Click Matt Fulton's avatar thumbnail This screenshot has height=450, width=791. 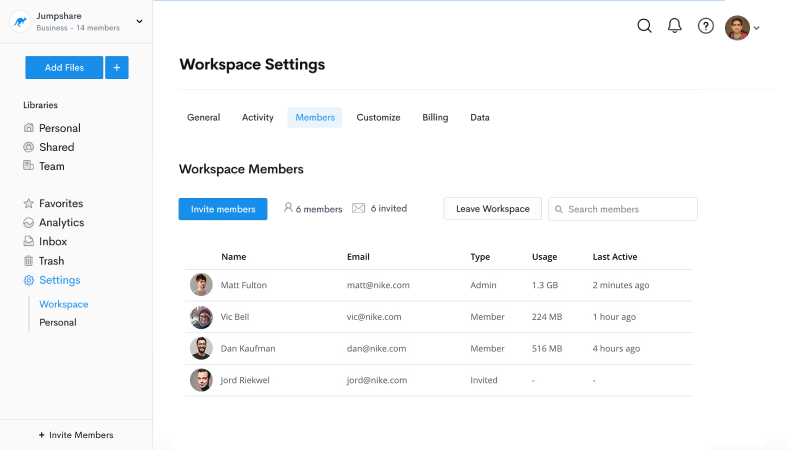tap(201, 285)
